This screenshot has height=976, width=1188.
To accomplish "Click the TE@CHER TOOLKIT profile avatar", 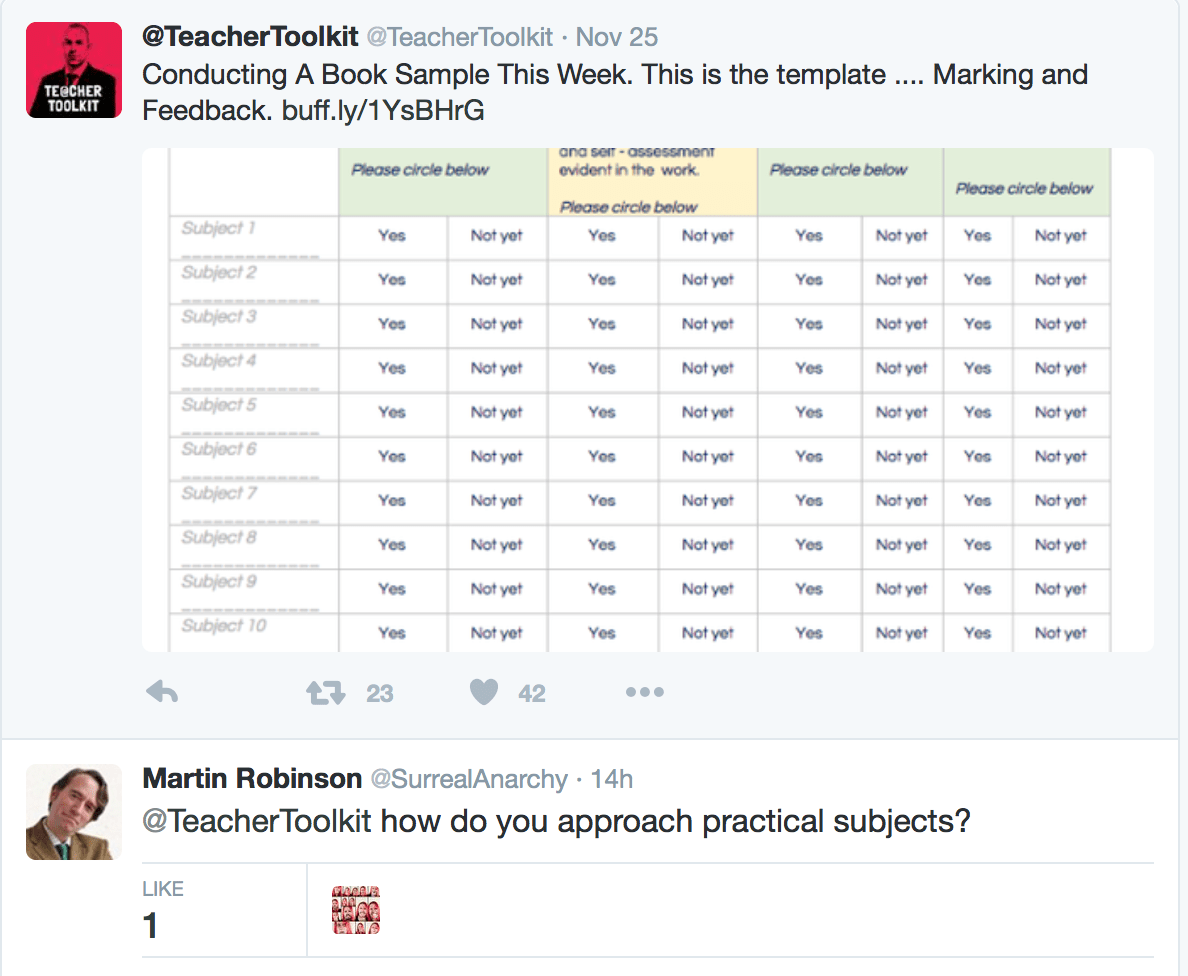I will pos(74,69).
